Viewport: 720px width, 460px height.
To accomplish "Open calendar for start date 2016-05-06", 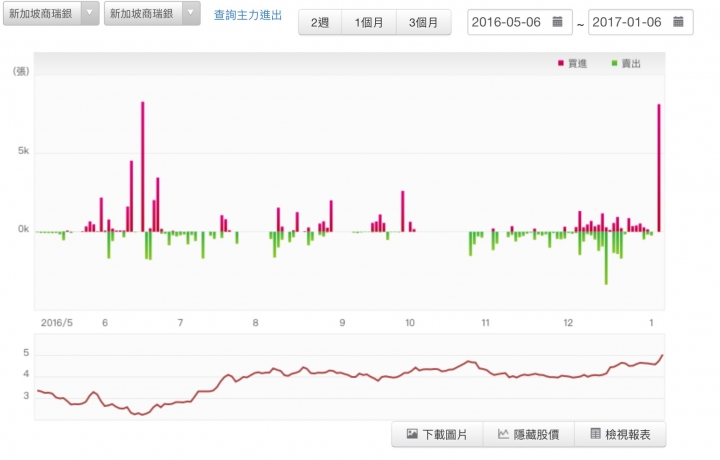I will (557, 22).
